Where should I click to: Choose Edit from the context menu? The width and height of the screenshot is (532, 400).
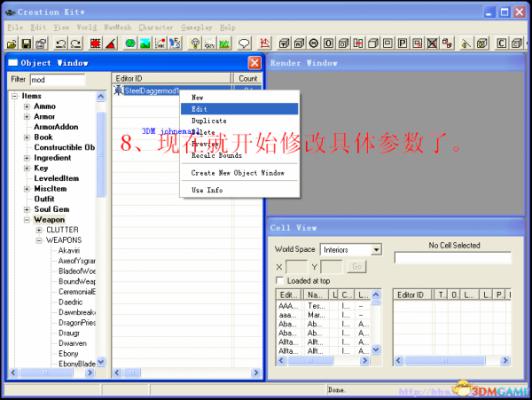click(239, 109)
